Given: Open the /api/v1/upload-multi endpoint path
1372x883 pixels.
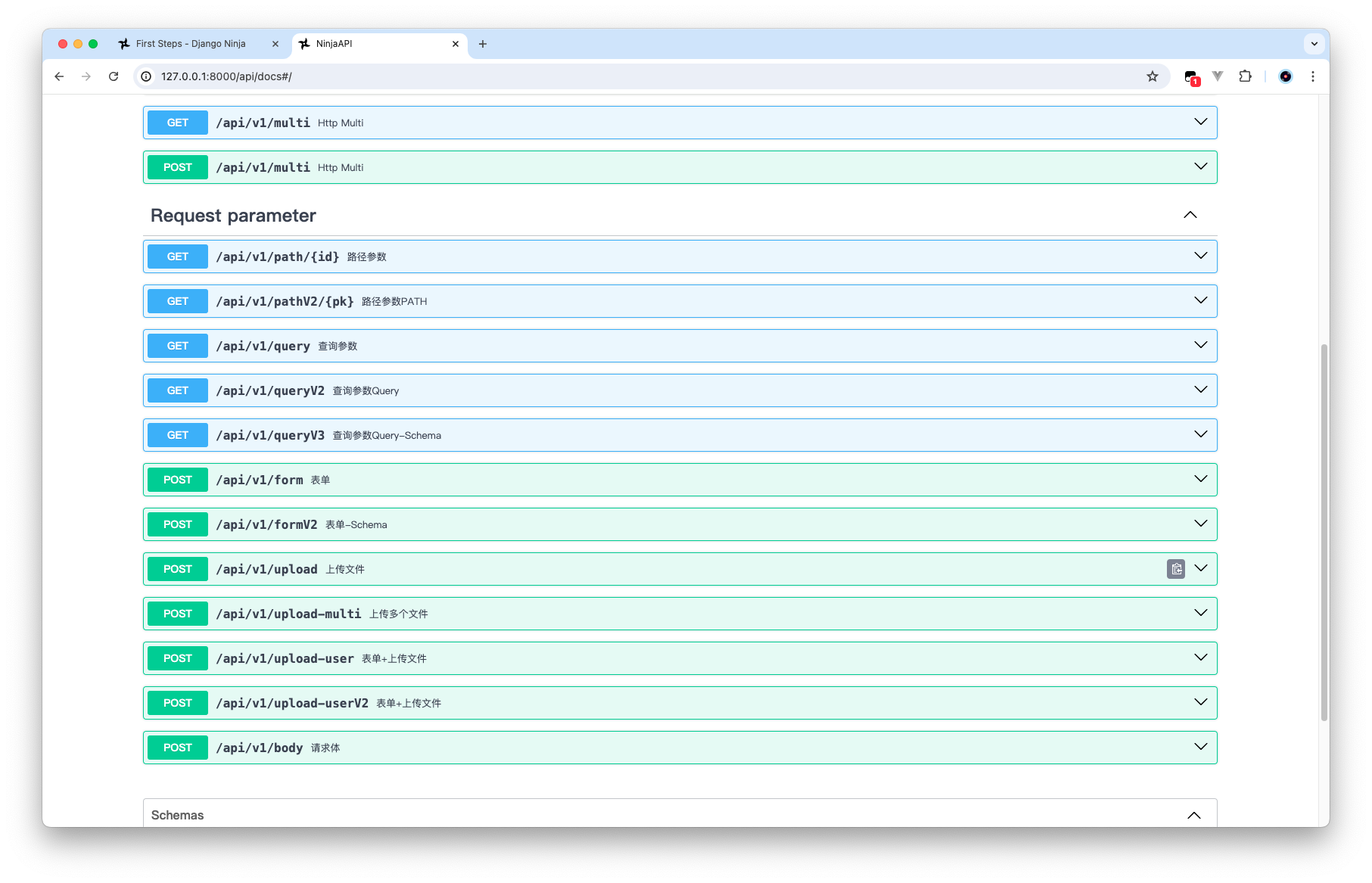Looking at the screenshot, I should tap(289, 614).
